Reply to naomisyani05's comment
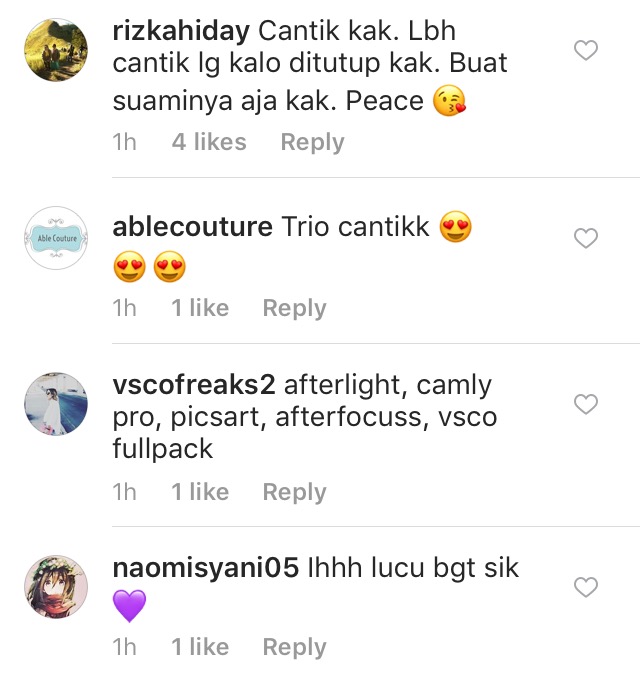640x674 pixels. [294, 647]
